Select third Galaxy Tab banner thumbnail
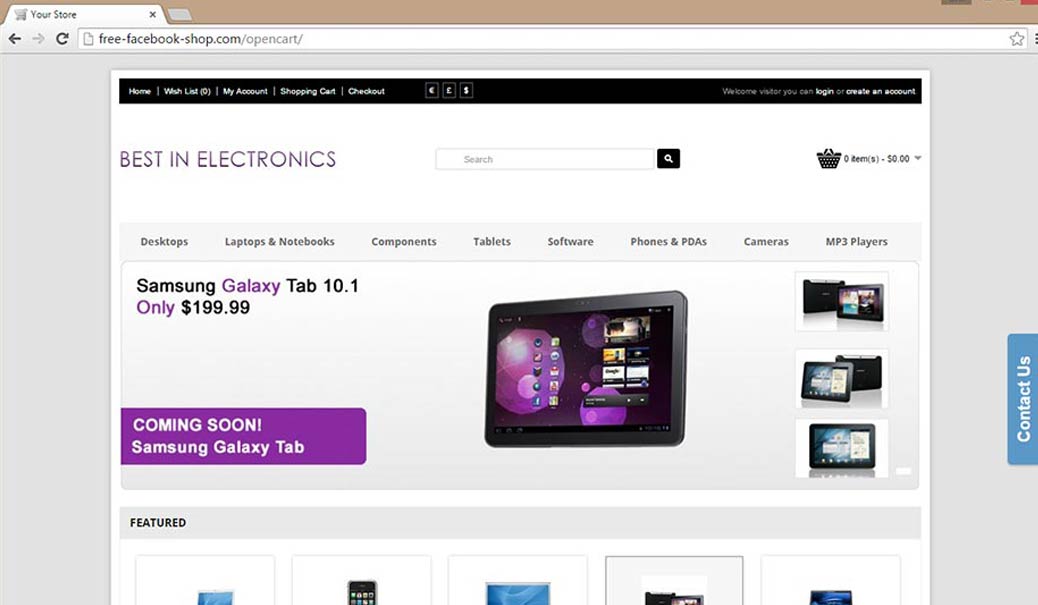Image resolution: width=1038 pixels, height=605 pixels. pos(842,448)
